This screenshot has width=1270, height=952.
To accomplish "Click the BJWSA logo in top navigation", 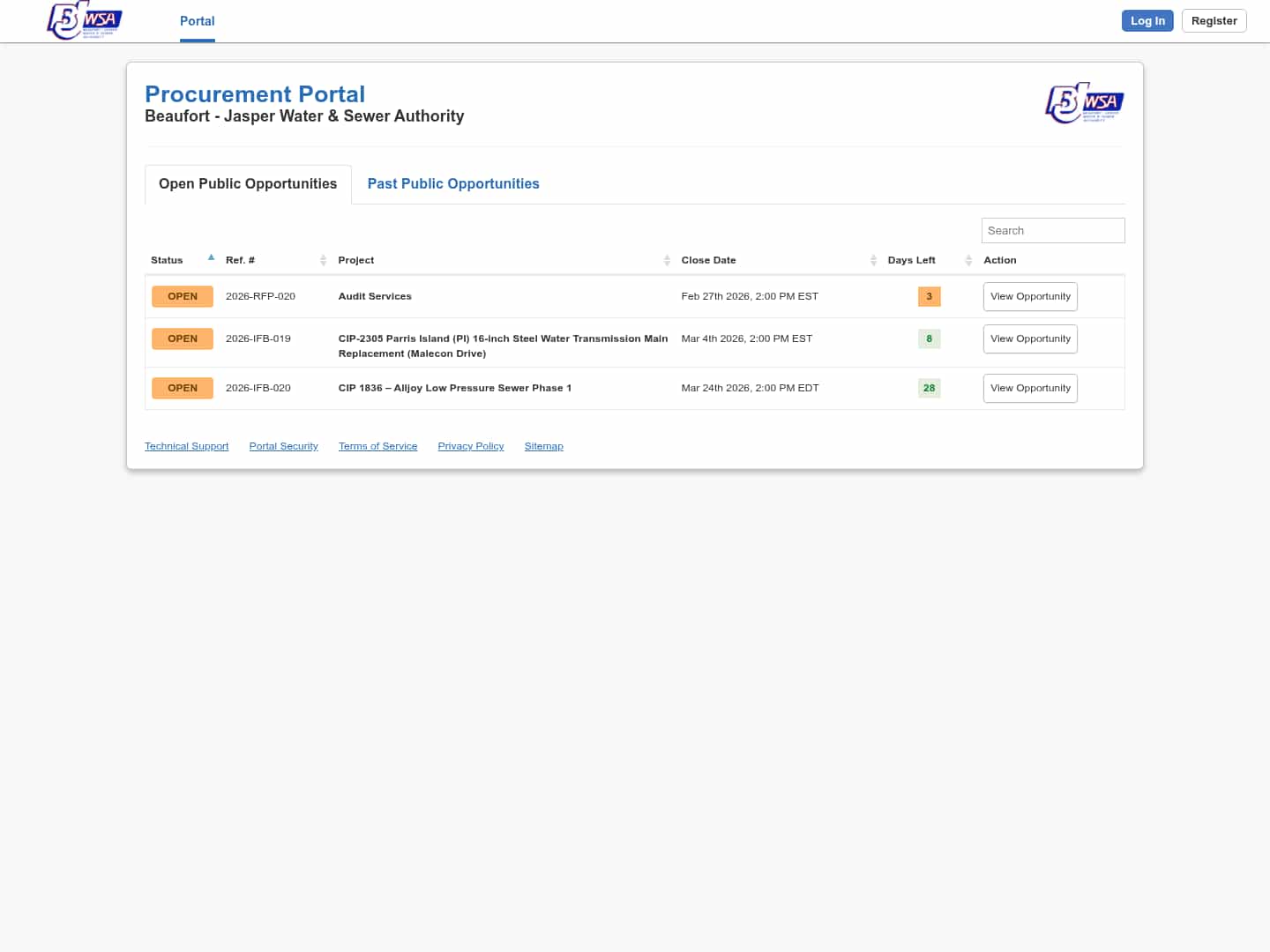I will tap(85, 20).
